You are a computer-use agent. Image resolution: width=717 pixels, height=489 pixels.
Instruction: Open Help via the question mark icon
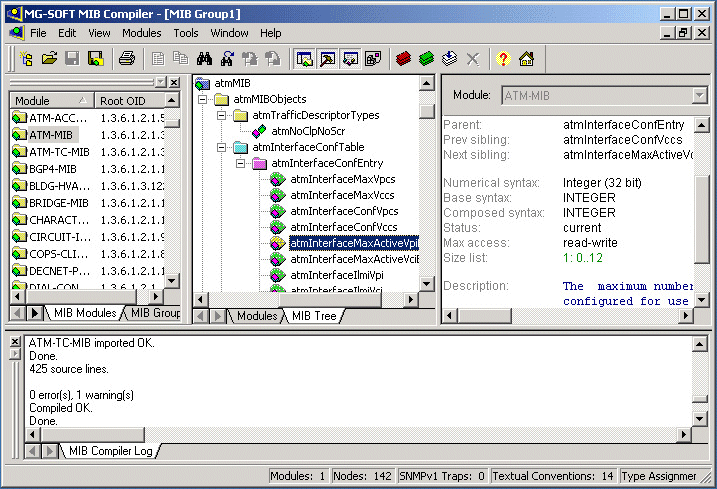[503, 59]
